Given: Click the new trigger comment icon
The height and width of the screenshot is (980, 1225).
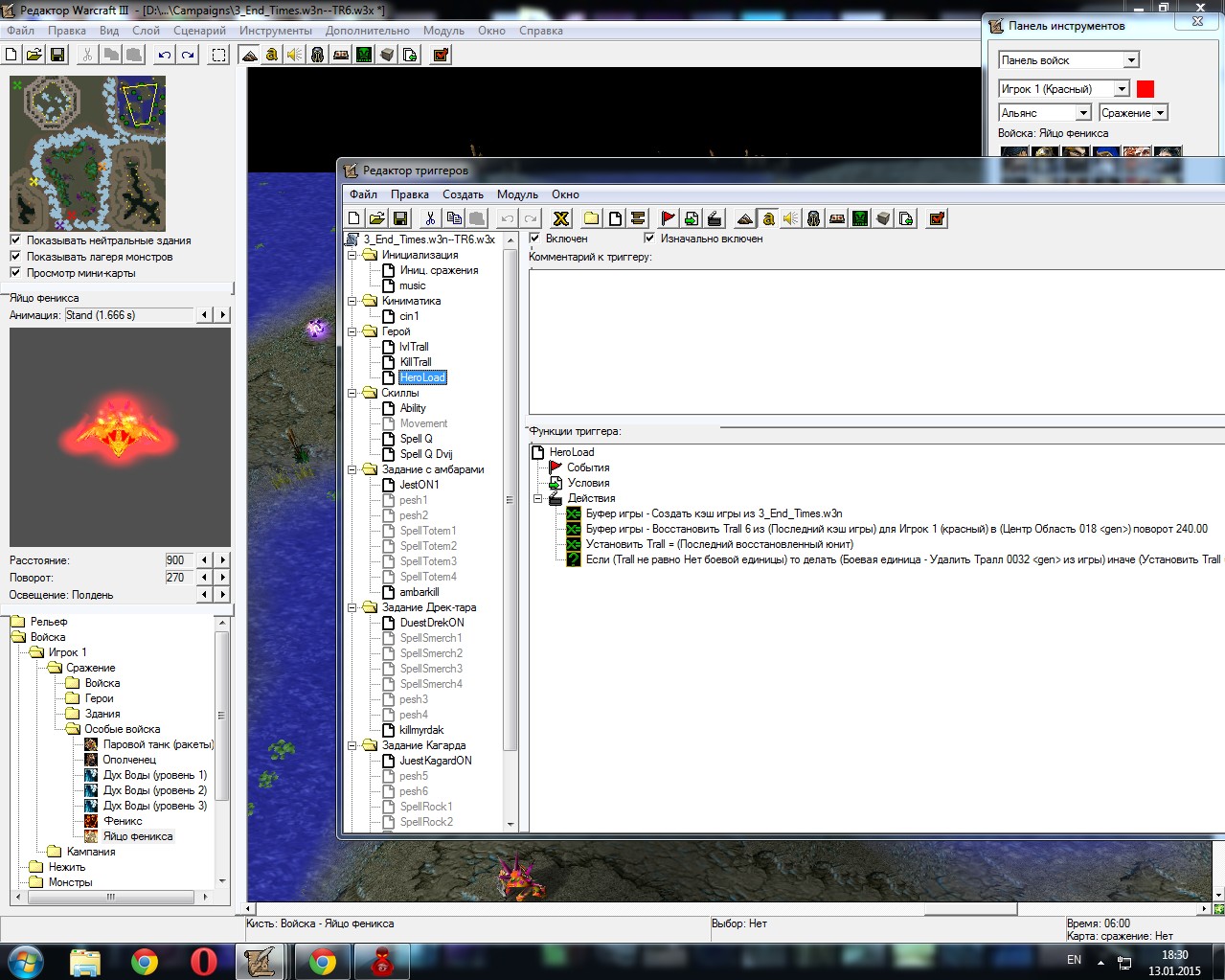Looking at the screenshot, I should [638, 218].
